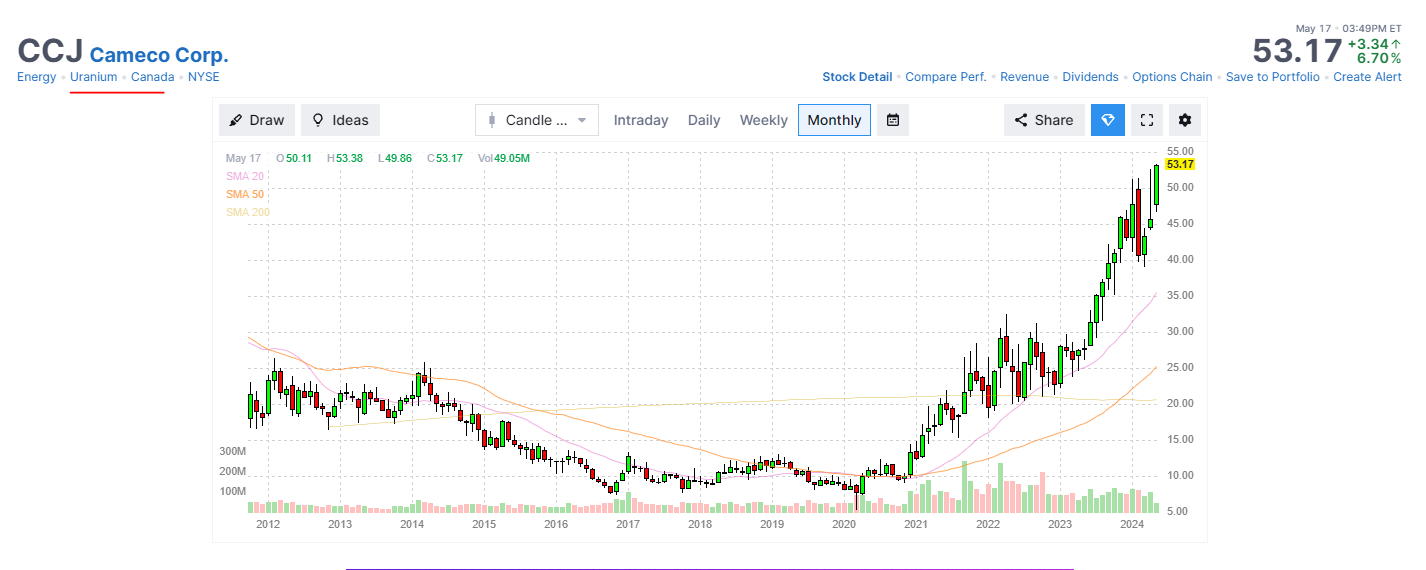Screen dimensions: 1426x570
Task: Click the candlestick icon in chart type selector
Action: click(x=491, y=120)
